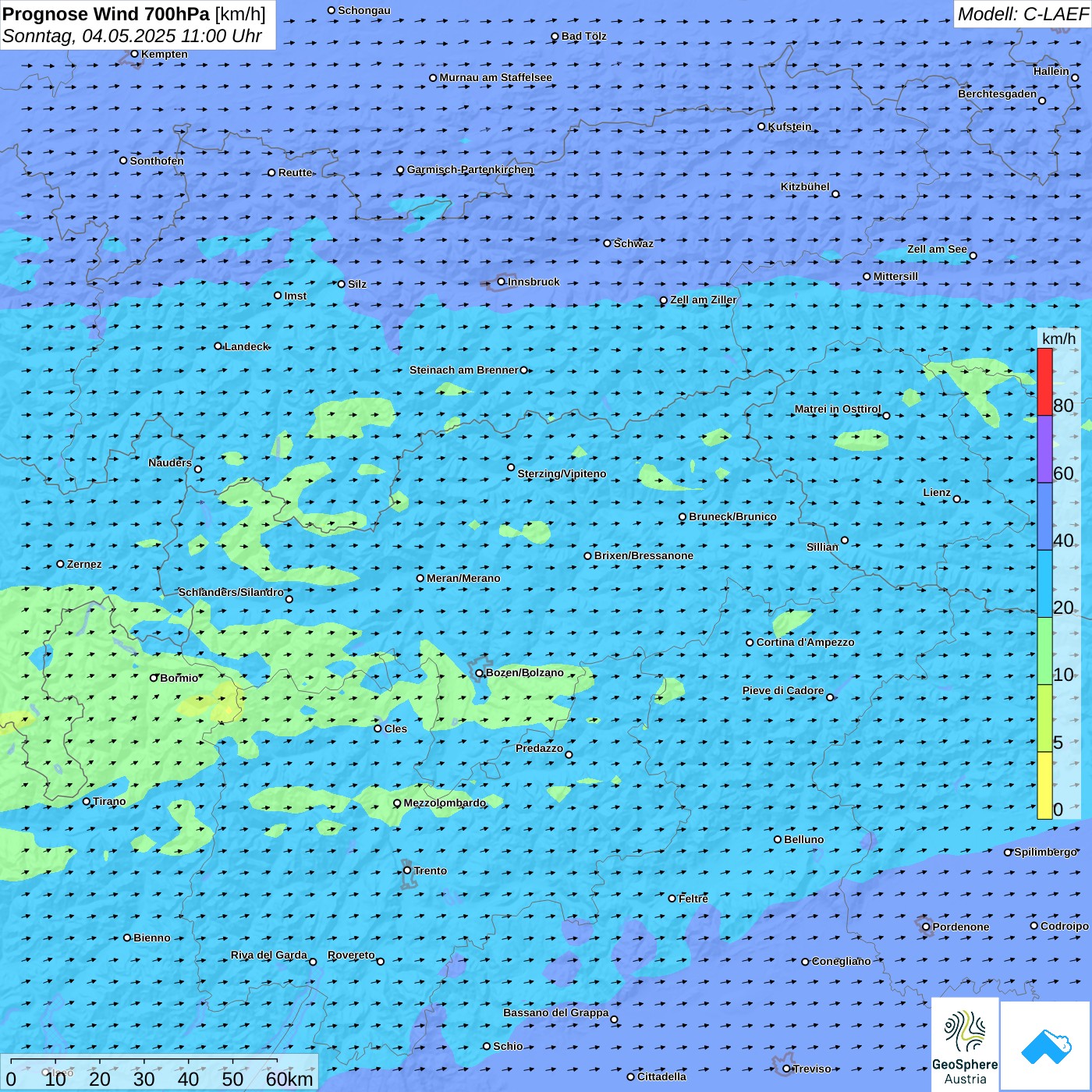Click the blue cloud arrow logo
Image resolution: width=1092 pixels, height=1092 pixels.
click(1046, 1047)
